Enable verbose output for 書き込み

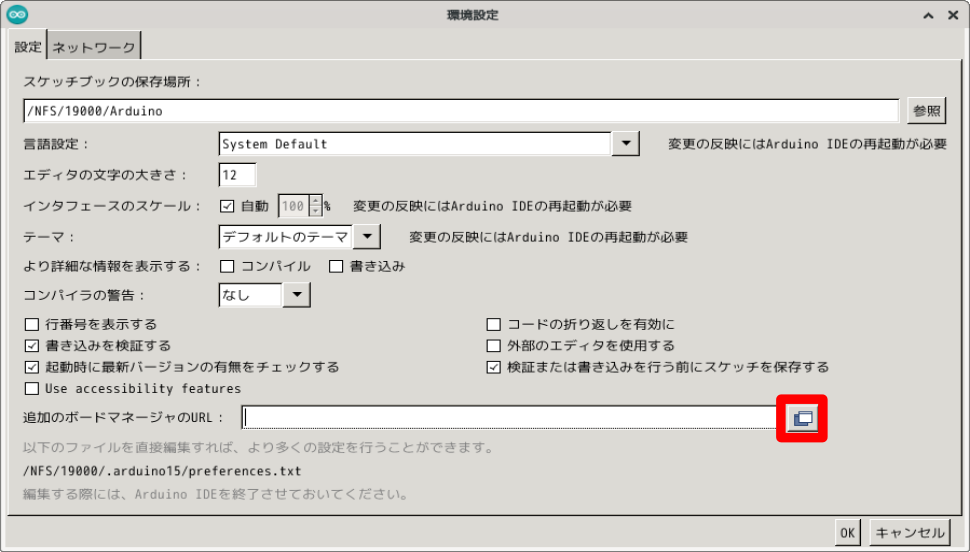click(x=336, y=266)
